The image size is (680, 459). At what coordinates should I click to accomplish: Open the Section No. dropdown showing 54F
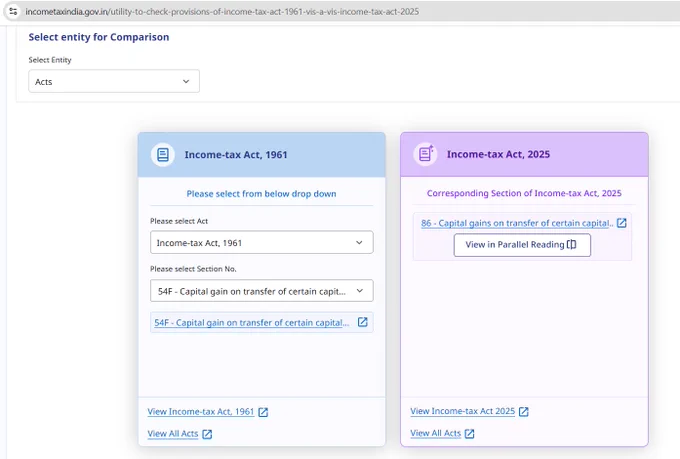tap(262, 291)
